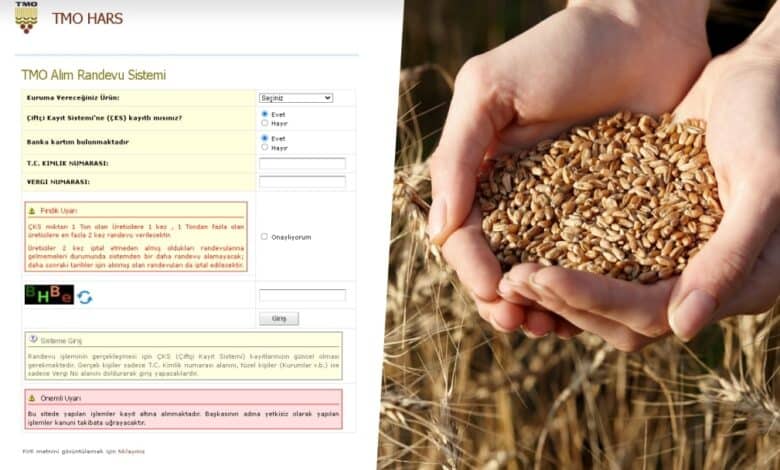Select Evet for bank card question
The width and height of the screenshot is (780, 470).
click(265, 138)
